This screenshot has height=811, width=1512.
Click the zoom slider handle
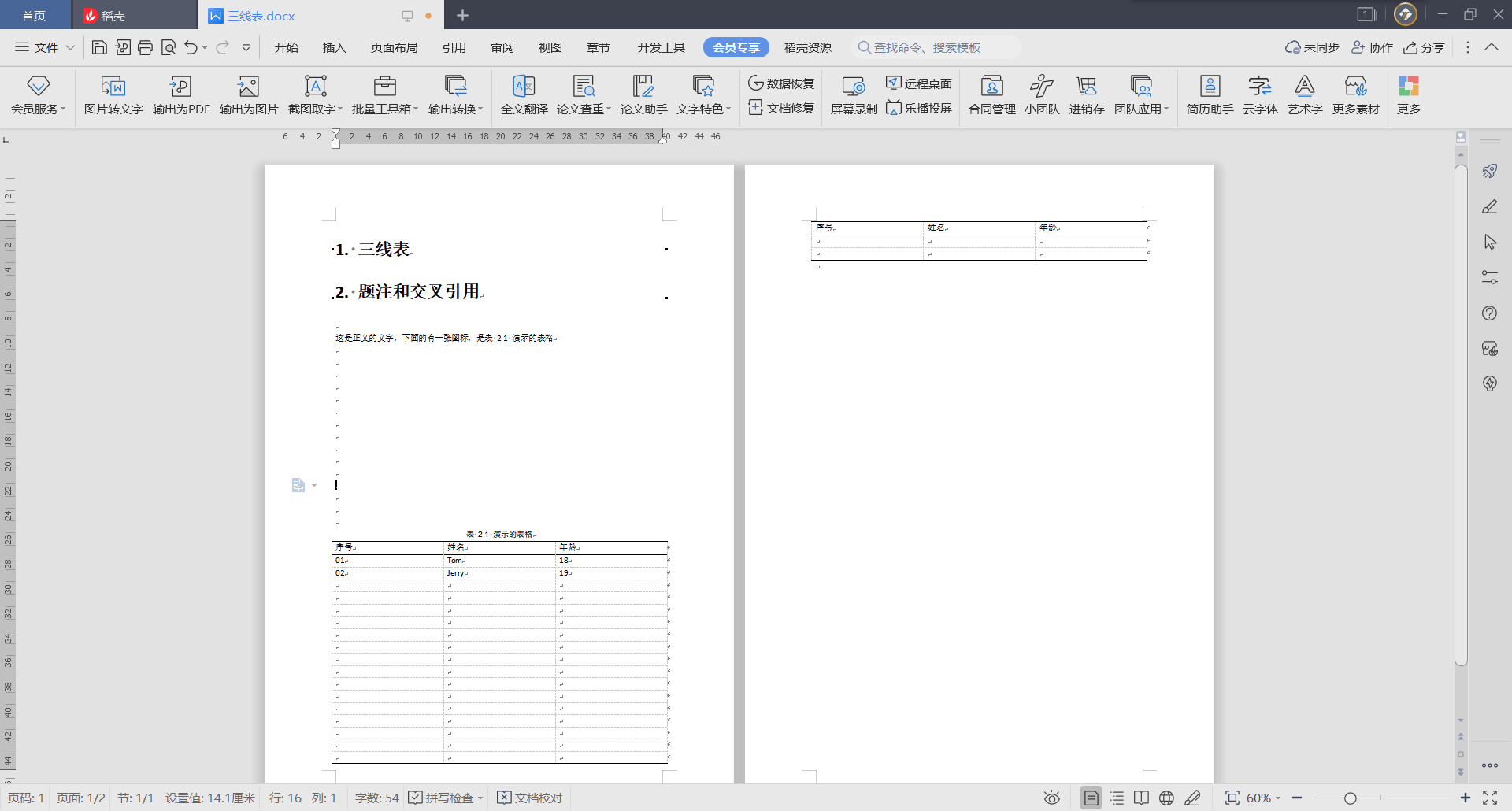pos(1350,798)
